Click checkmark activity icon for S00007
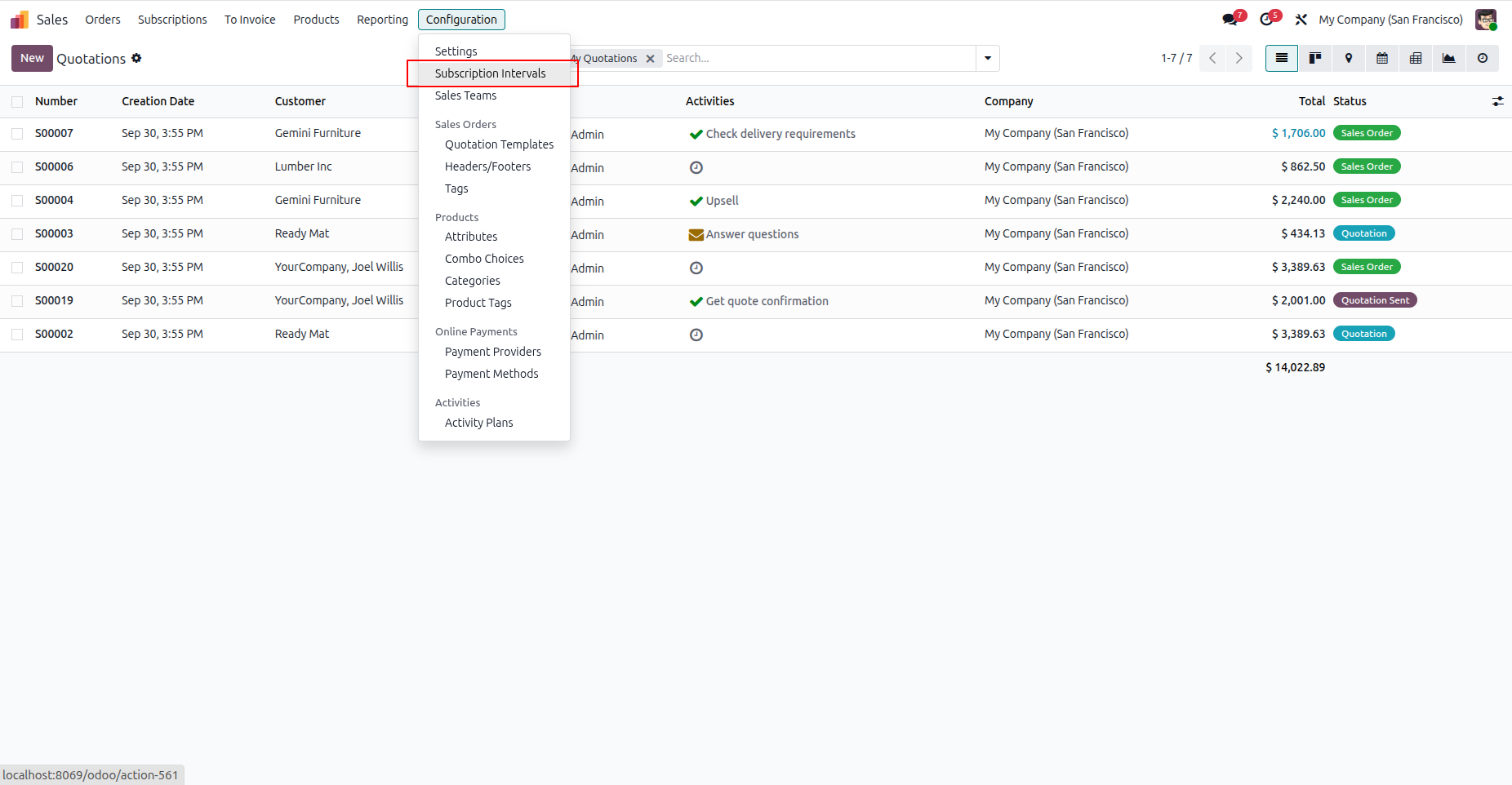Screen dimensions: 1512x785 (696, 134)
